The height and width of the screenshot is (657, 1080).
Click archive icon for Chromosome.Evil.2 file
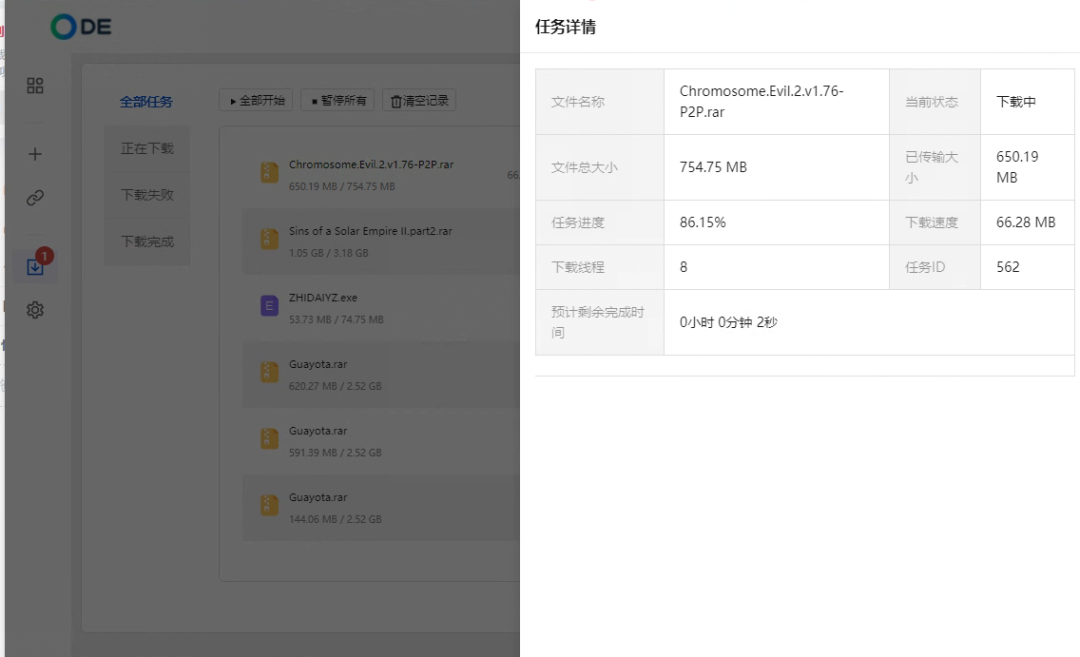269,173
